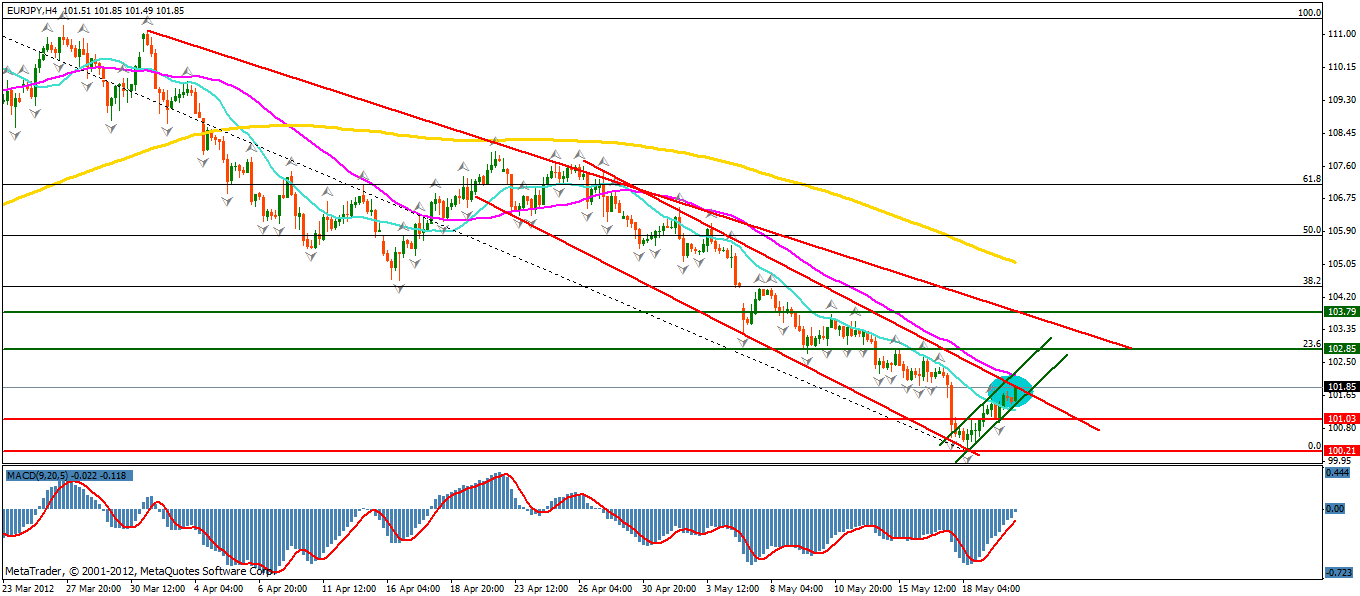Click the 18 May 04:00 time label
The height and width of the screenshot is (596, 1360).
coord(989,588)
